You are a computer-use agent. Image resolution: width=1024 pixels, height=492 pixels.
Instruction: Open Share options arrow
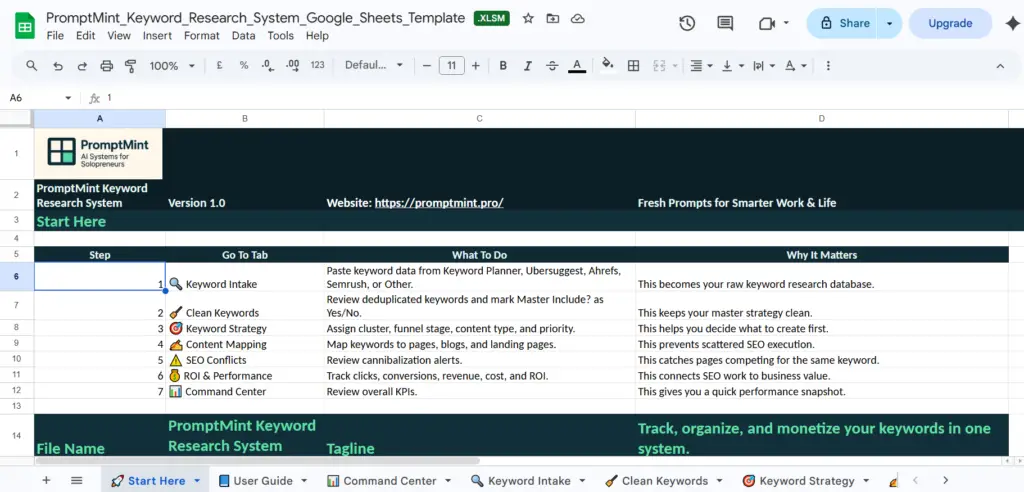(889, 24)
